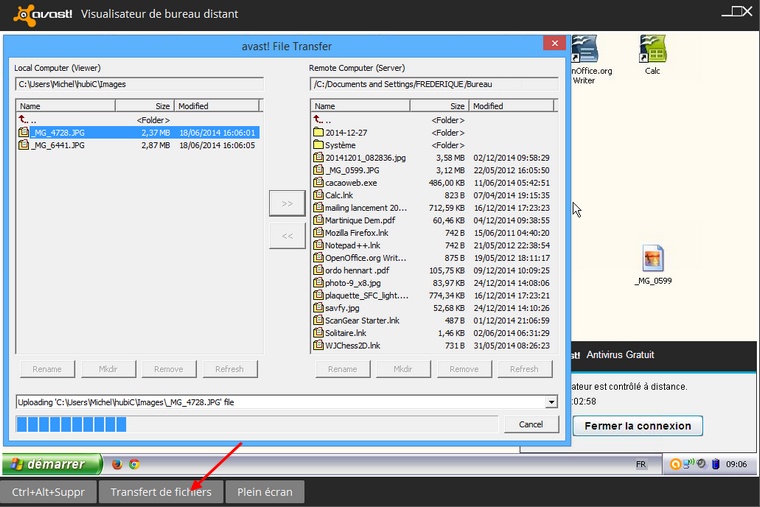Screen dimensions: 760x507
Task: Select _MG_4728.JPG highlighted local file
Action: 139,132
